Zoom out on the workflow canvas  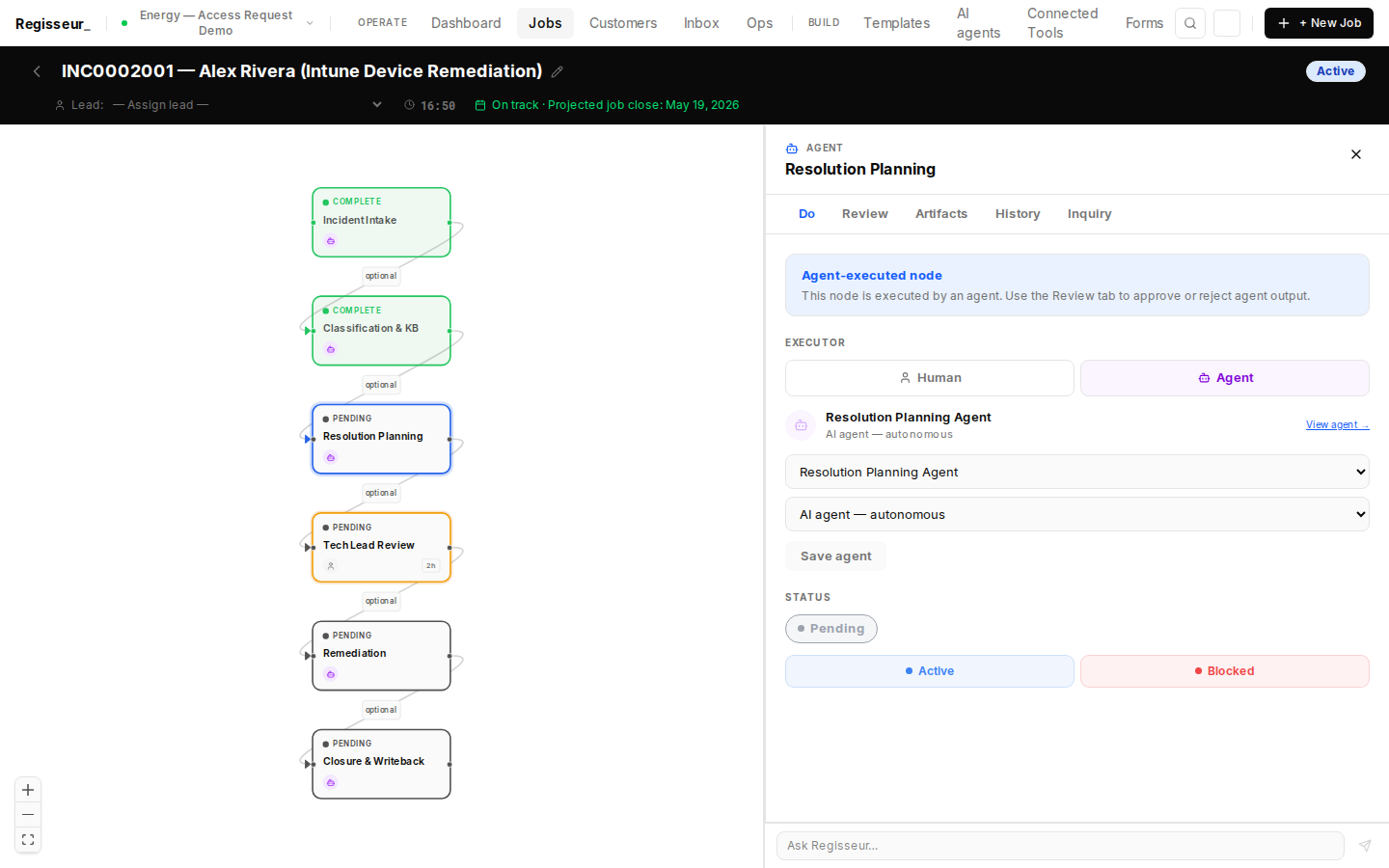click(x=28, y=815)
